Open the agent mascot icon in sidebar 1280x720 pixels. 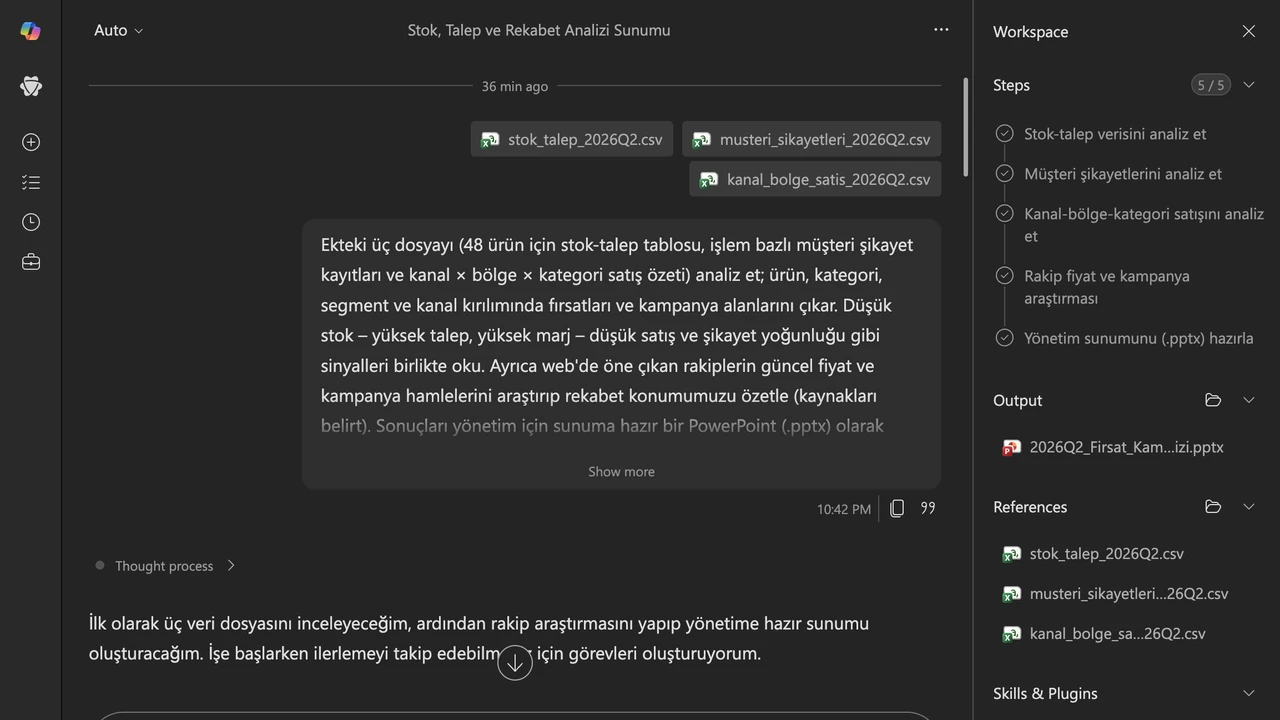(31, 86)
